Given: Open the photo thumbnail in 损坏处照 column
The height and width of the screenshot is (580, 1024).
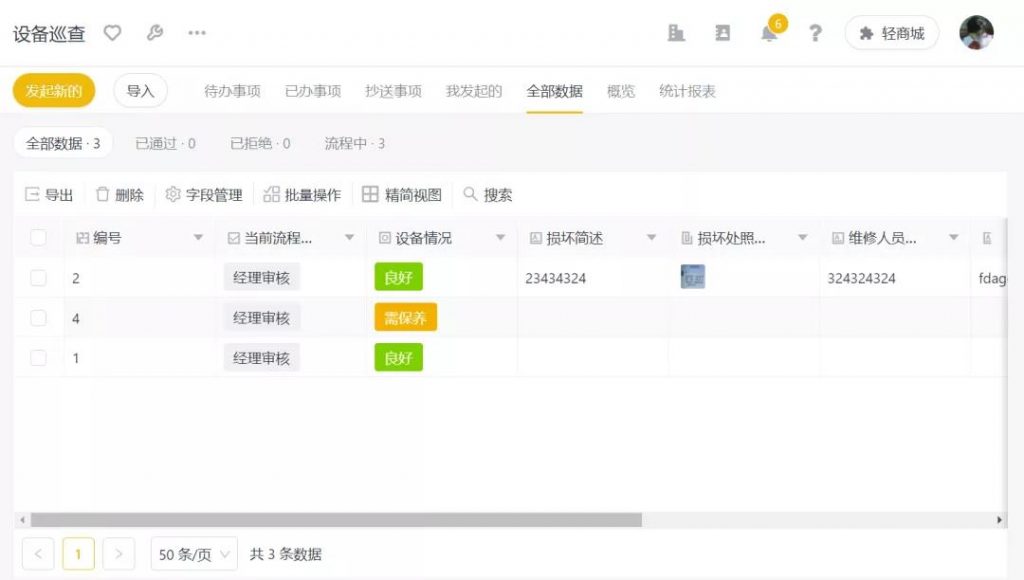Looking at the screenshot, I should [x=691, y=276].
